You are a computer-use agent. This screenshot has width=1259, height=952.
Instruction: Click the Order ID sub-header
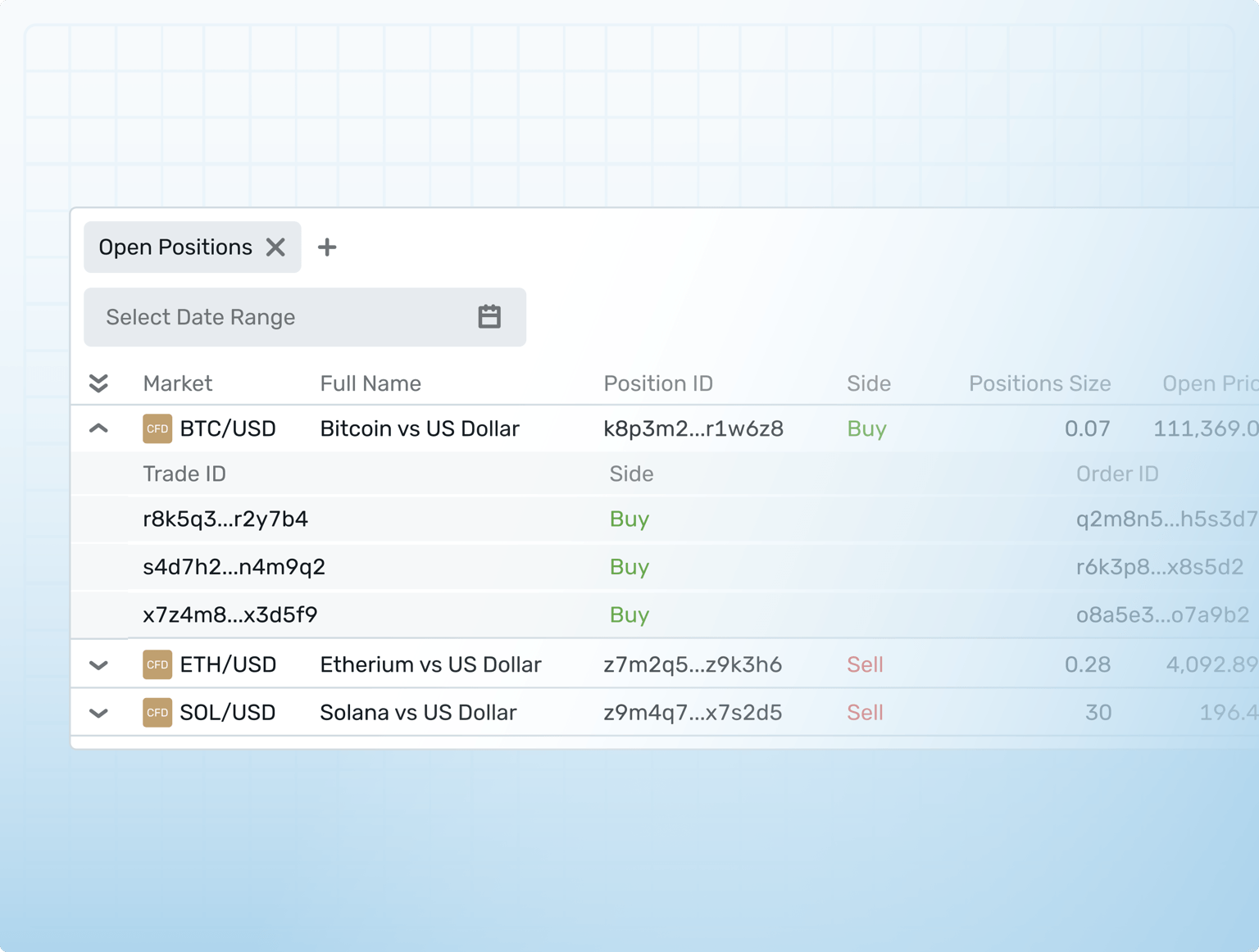click(1117, 474)
